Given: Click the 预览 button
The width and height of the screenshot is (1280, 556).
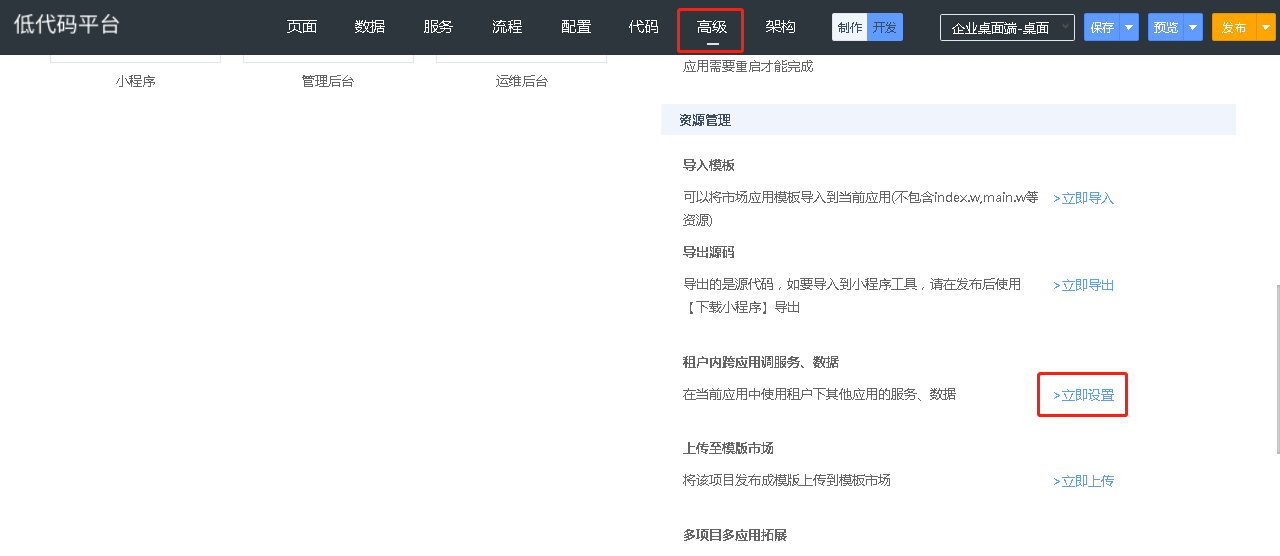Looking at the screenshot, I should 1166,28.
